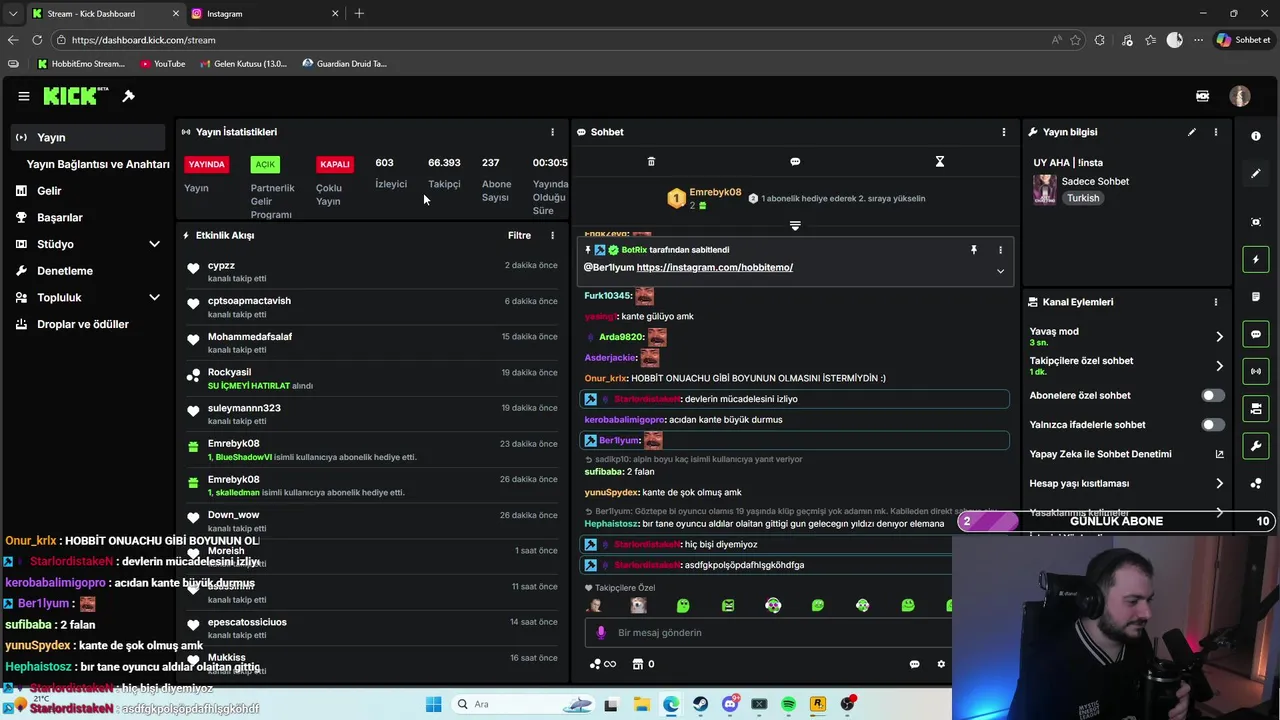This screenshot has height=720, width=1280.
Task: Open Yayın bilgisi three-dot menu
Action: point(1216,132)
